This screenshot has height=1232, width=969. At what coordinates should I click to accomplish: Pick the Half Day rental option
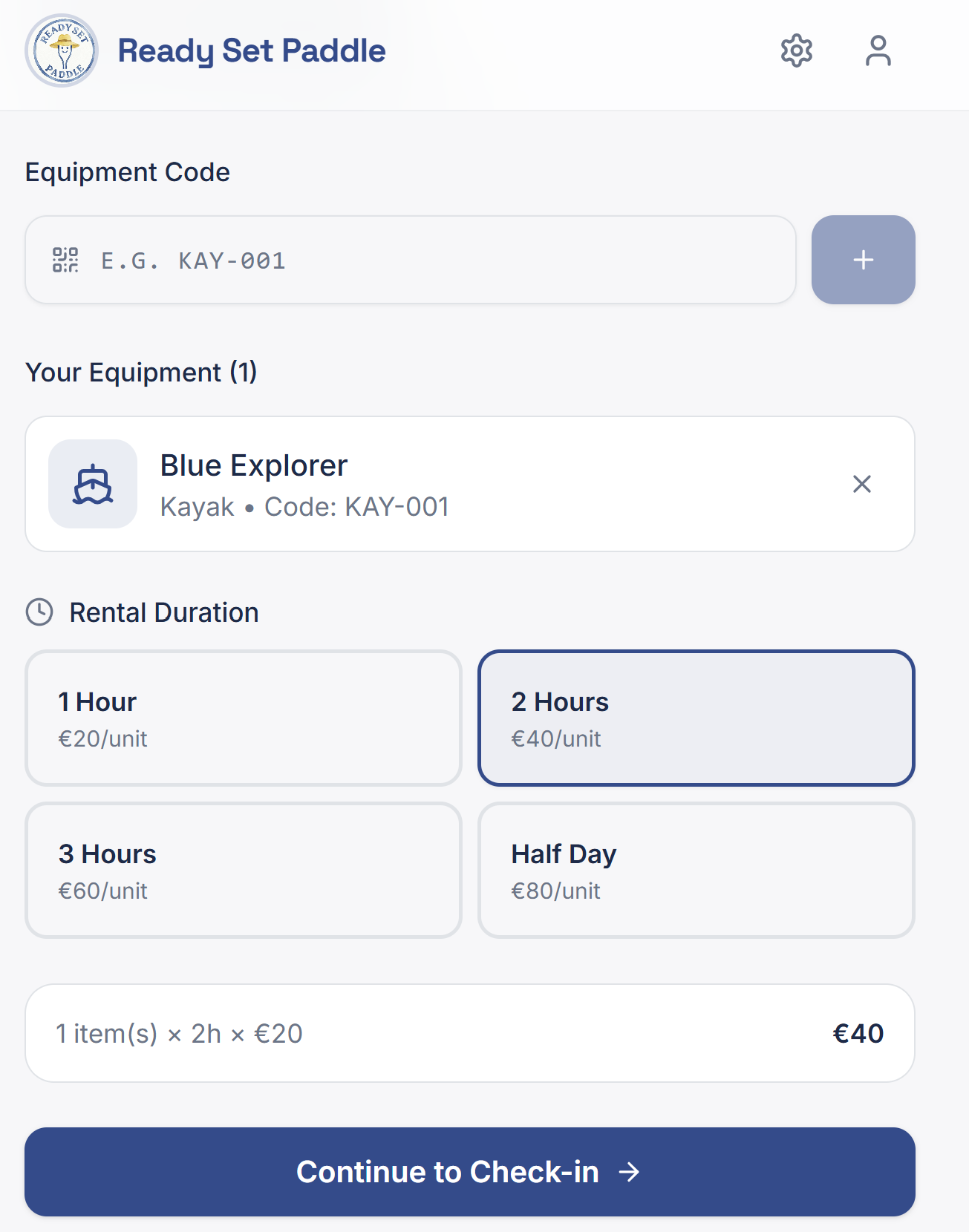click(x=696, y=870)
